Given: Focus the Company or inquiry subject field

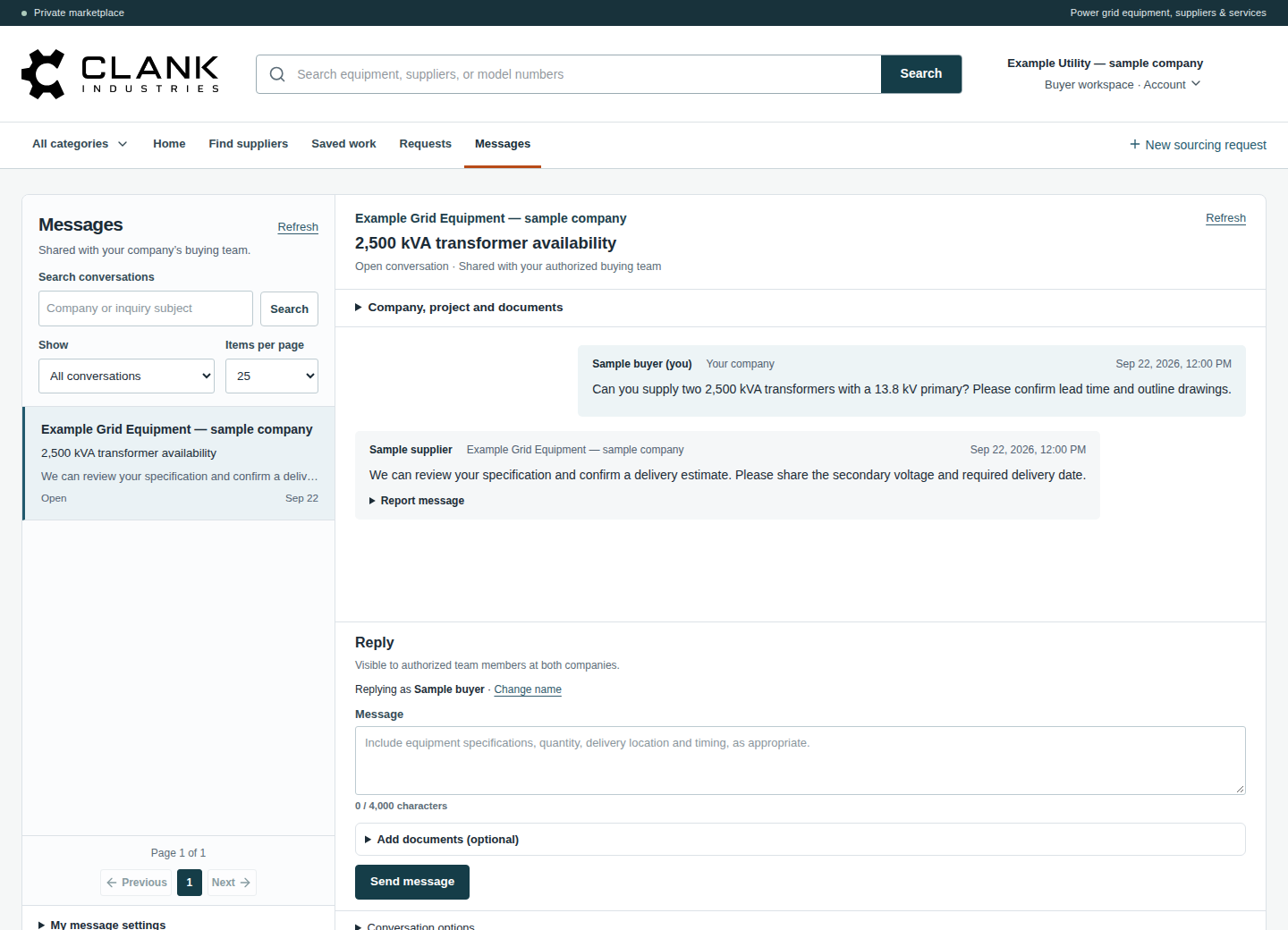Looking at the screenshot, I should coord(146,309).
